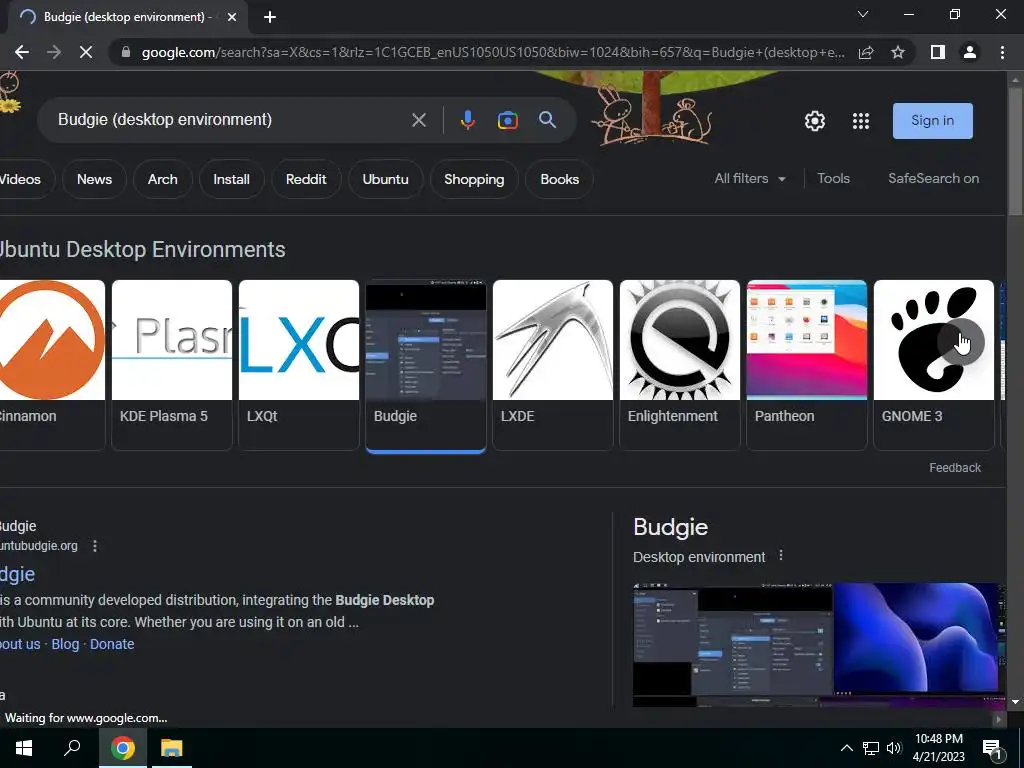Open the Blog sitelink
This screenshot has height=768, width=1024.
[65, 644]
